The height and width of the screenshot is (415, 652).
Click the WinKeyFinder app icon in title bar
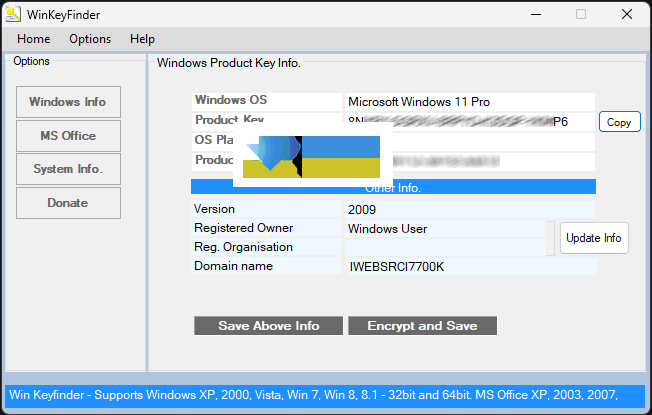coord(13,15)
